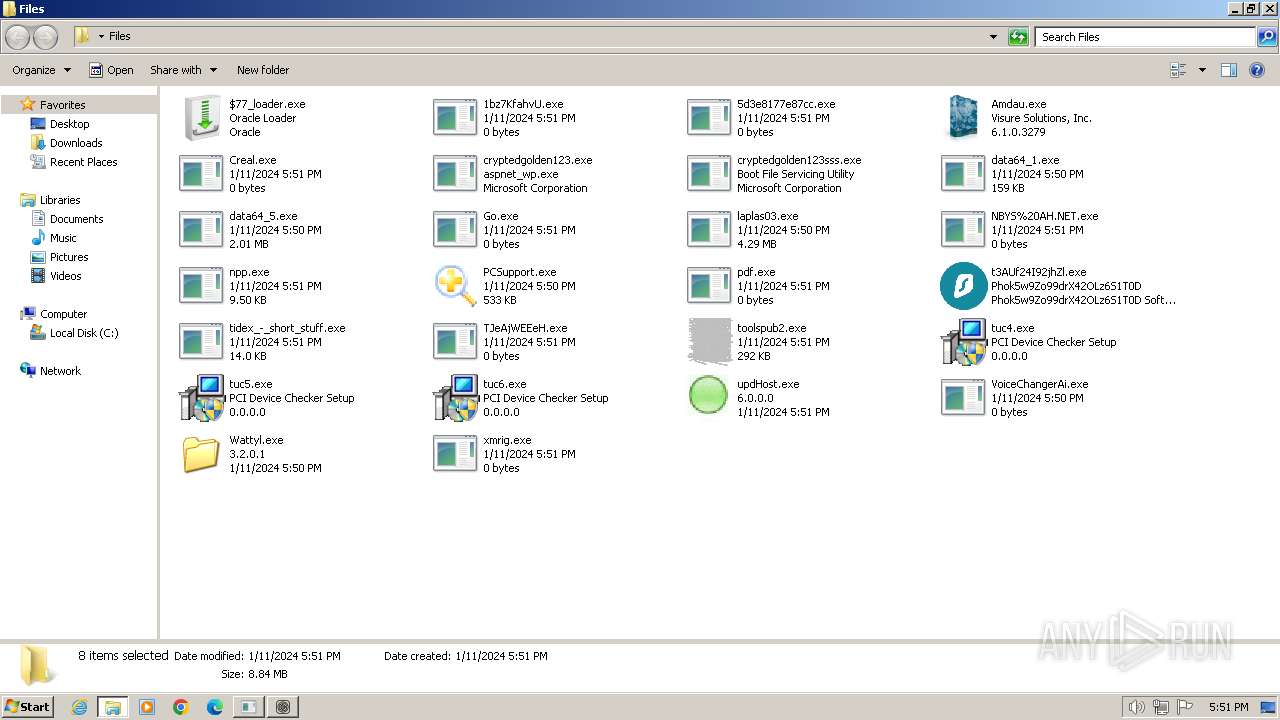This screenshot has width=1280, height=720.
Task: Click the Open toolbar button
Action: 111,70
